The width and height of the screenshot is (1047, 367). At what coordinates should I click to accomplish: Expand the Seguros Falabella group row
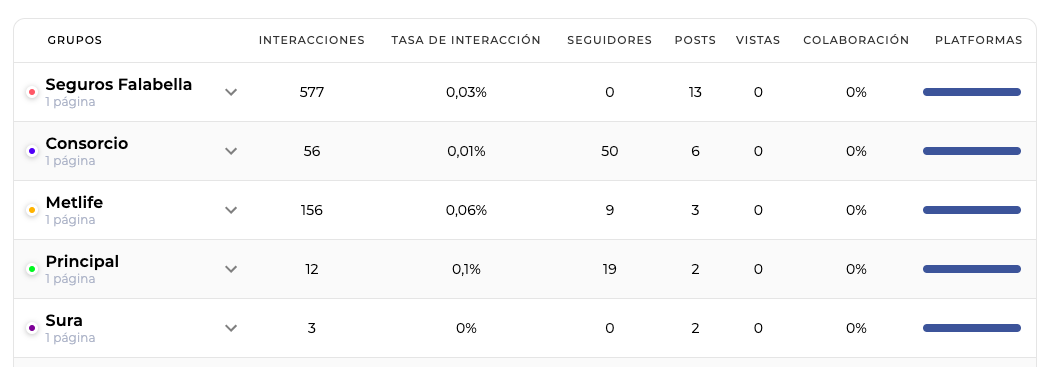click(x=231, y=92)
